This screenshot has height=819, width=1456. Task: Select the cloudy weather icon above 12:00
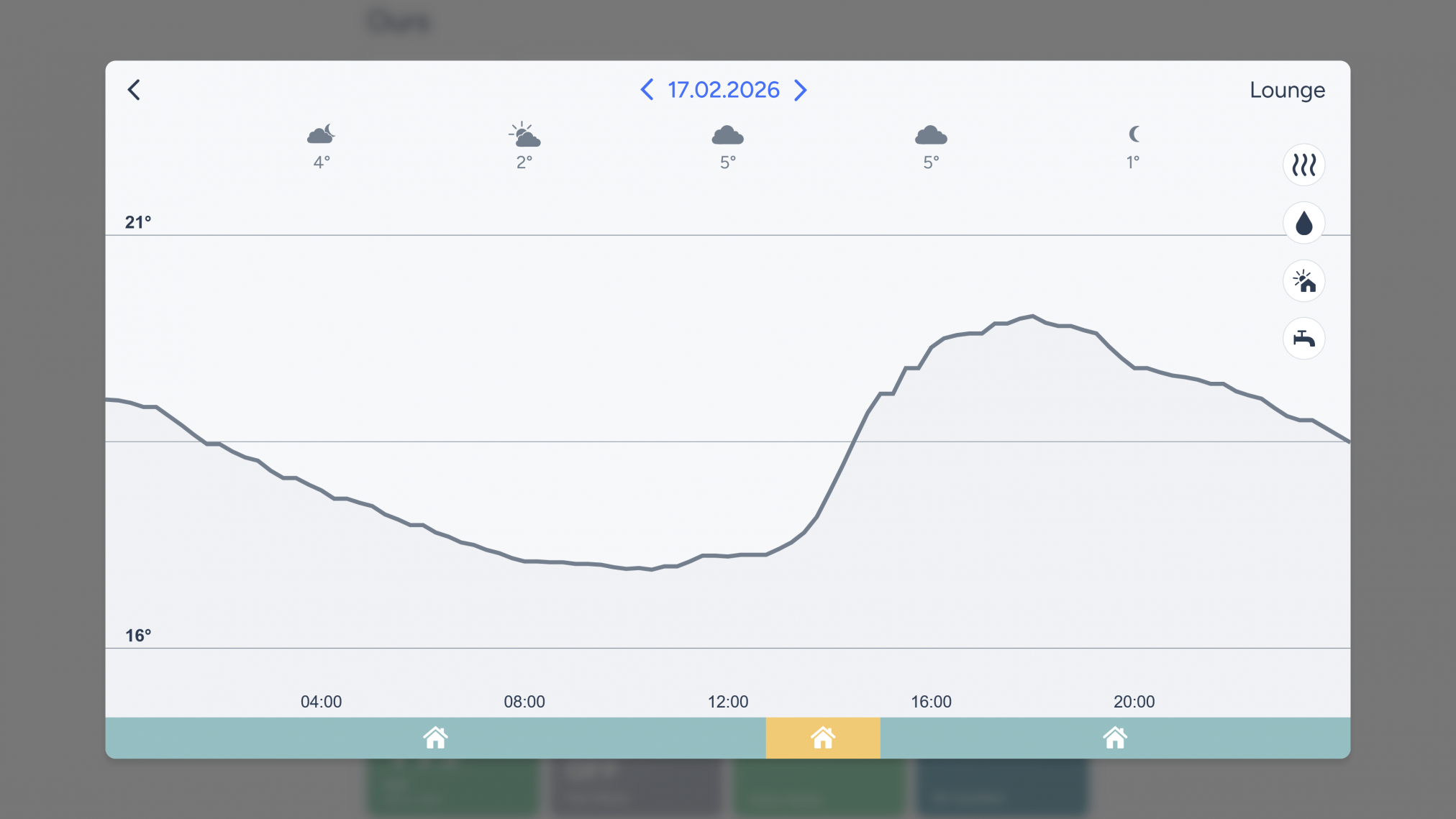coord(727,135)
